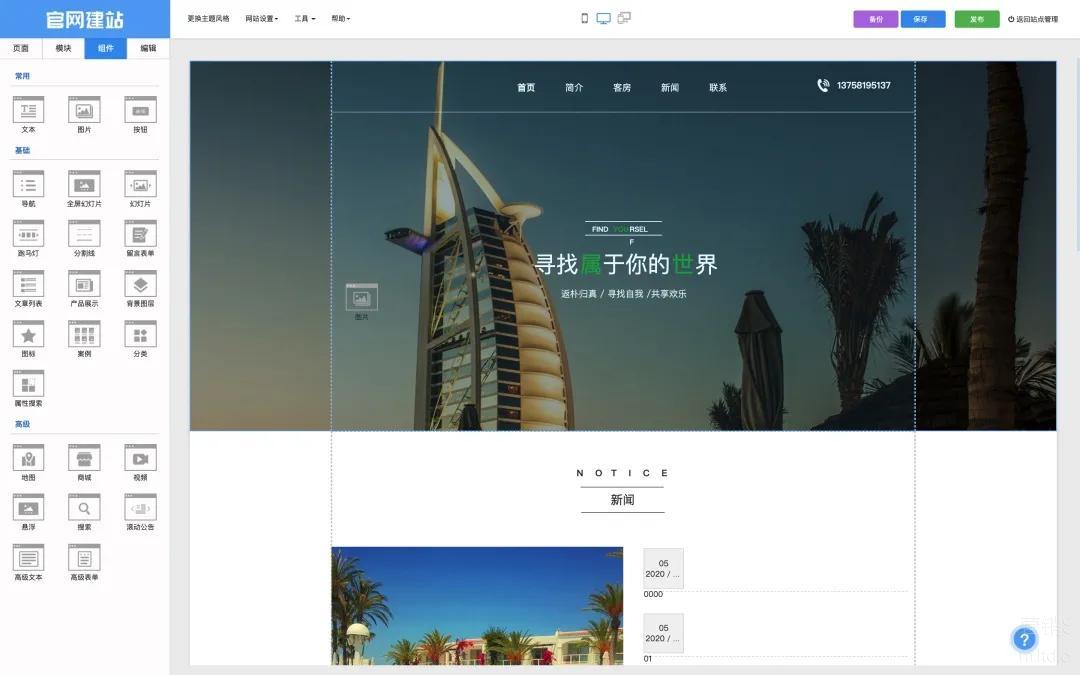The image size is (1080, 675).
Task: Select the 地图 map component icon
Action: click(28, 458)
